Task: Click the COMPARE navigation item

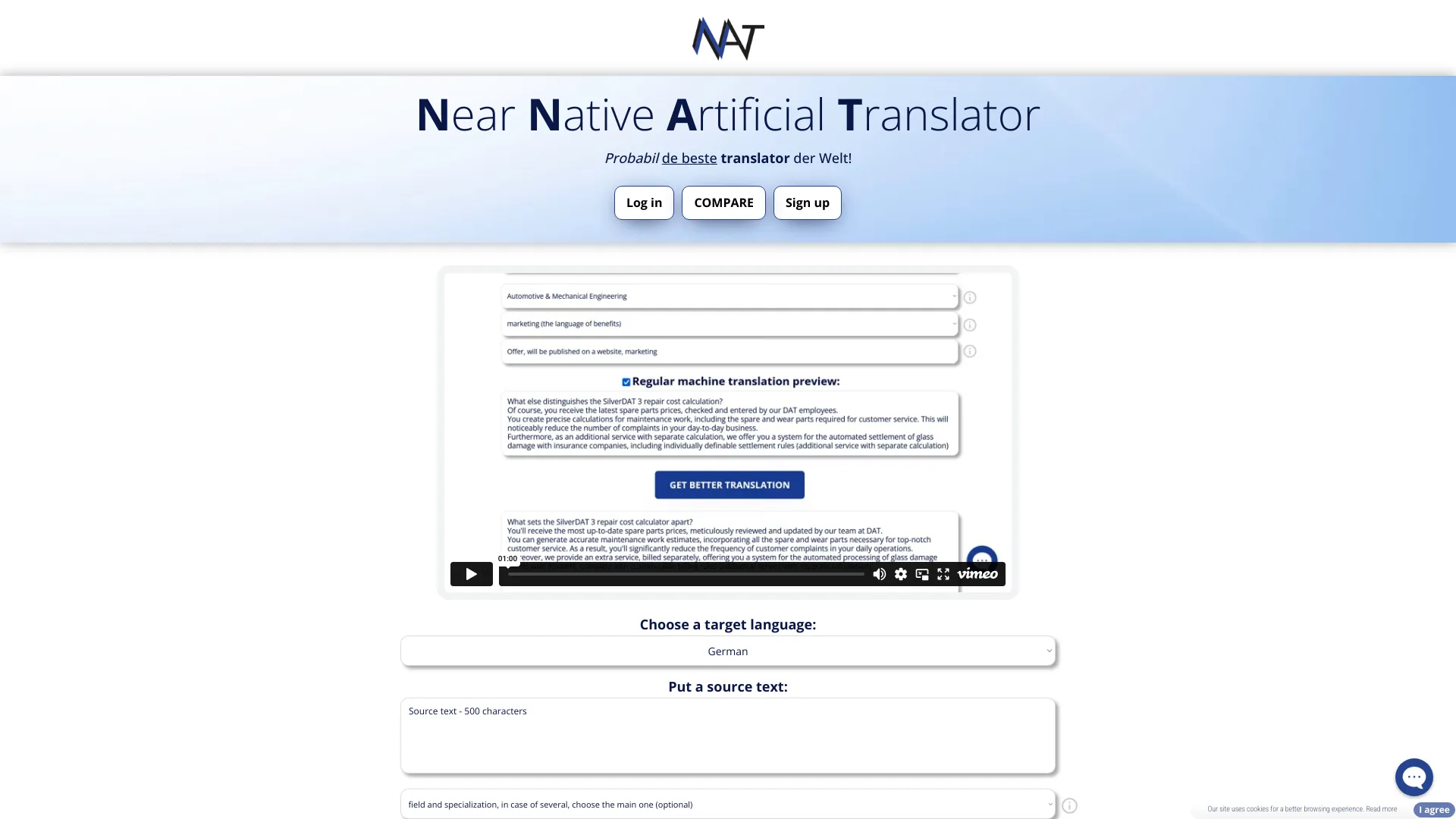Action: pos(724,202)
